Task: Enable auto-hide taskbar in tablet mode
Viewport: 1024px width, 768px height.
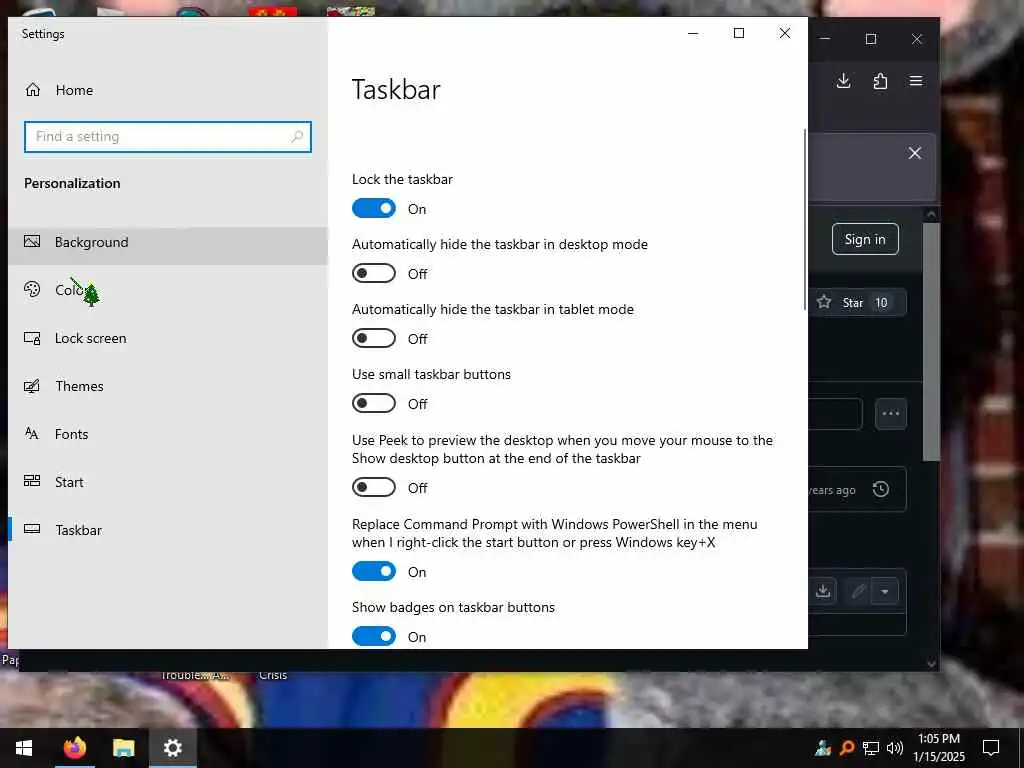Action: pyautogui.click(x=374, y=338)
